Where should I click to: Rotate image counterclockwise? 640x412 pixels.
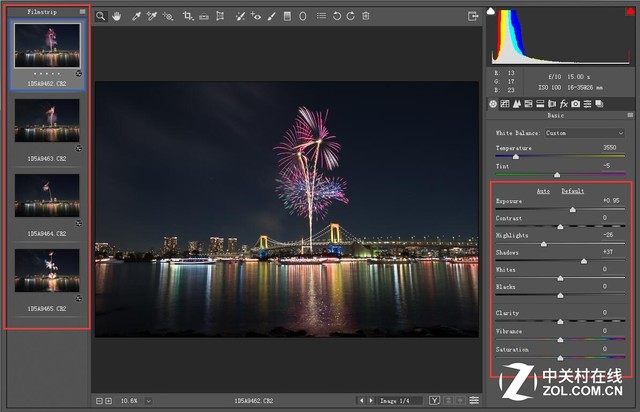337,16
